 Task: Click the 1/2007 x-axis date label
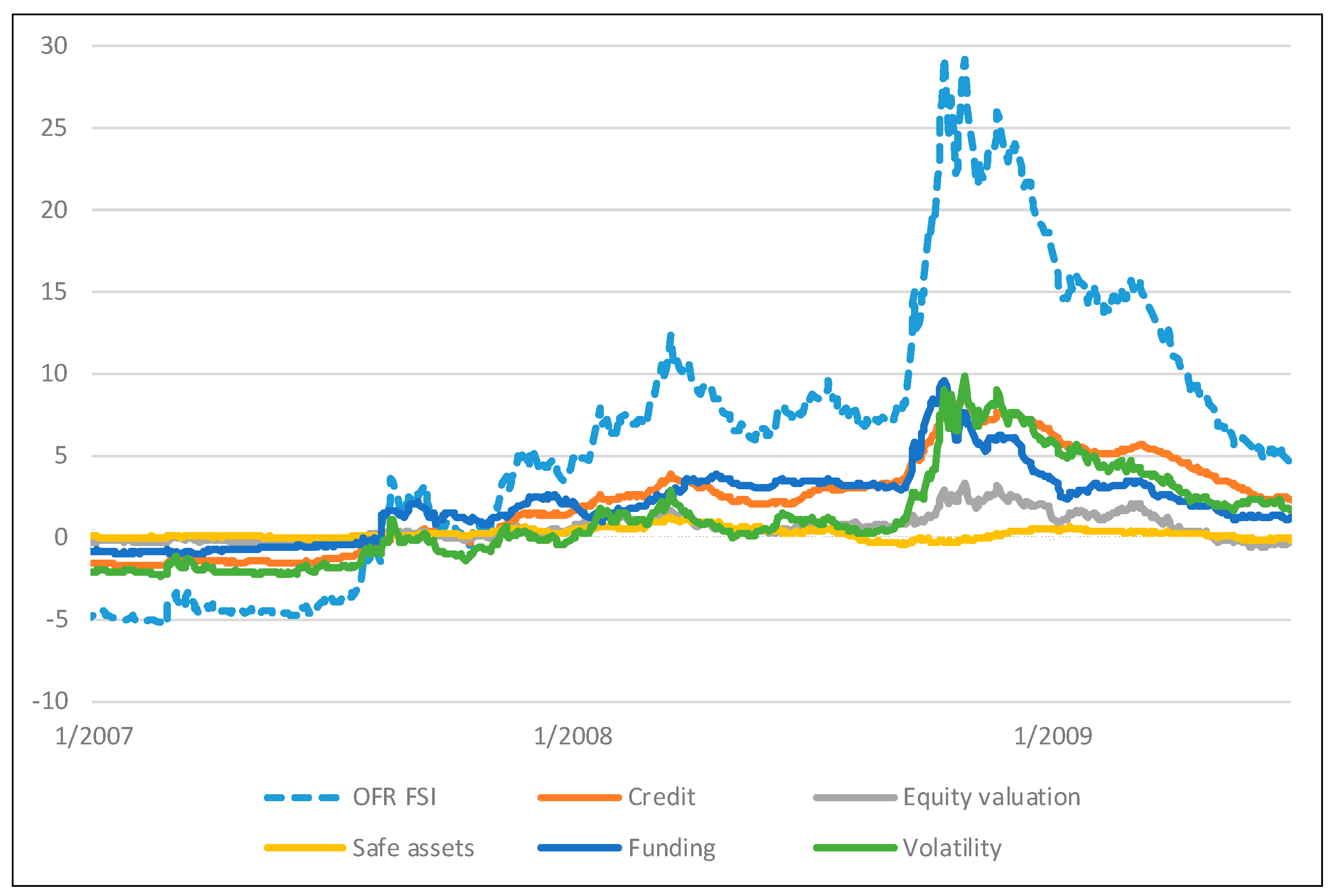tap(94, 737)
